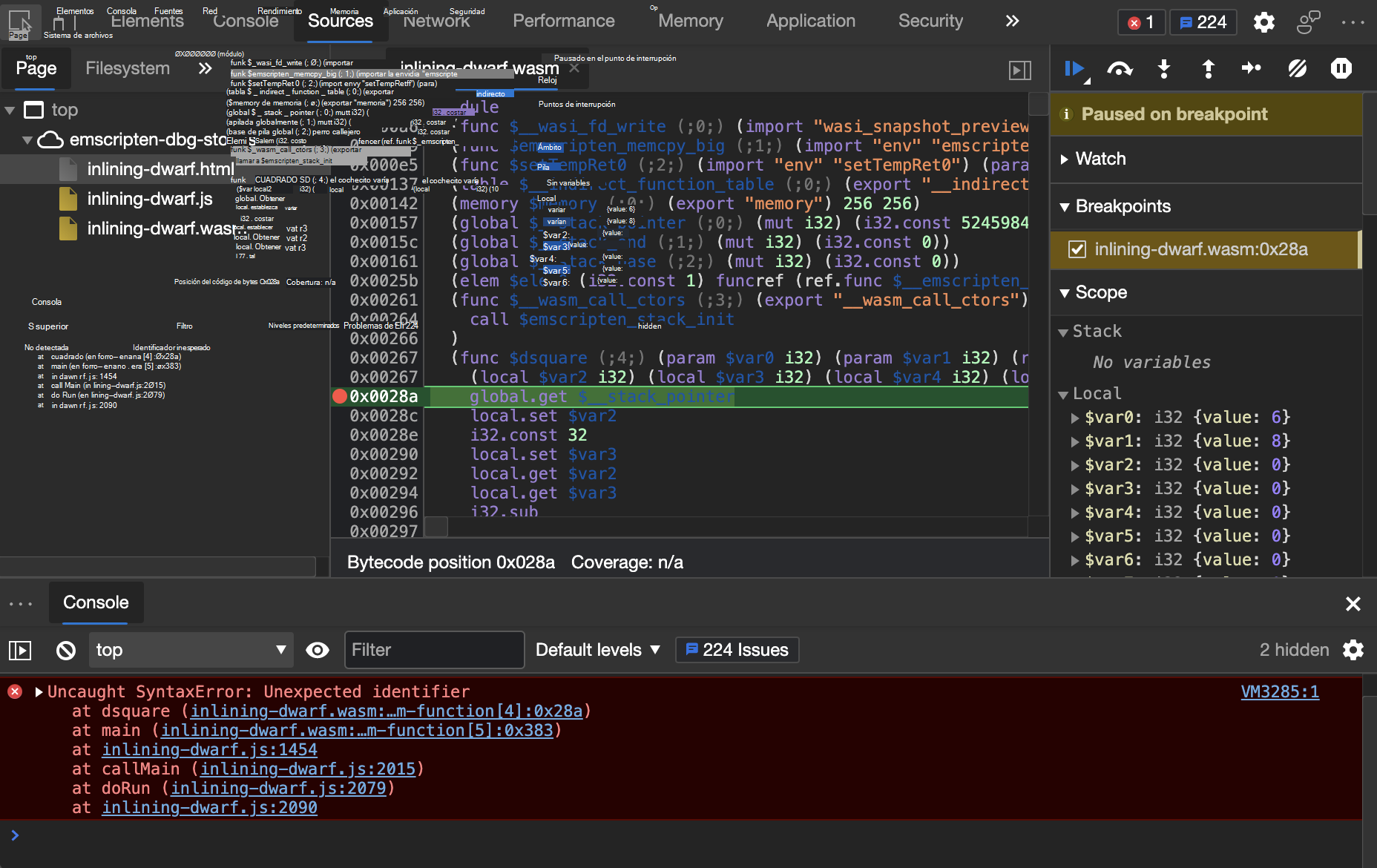Open DevTools settings gear
1377x868 pixels.
point(1263,22)
